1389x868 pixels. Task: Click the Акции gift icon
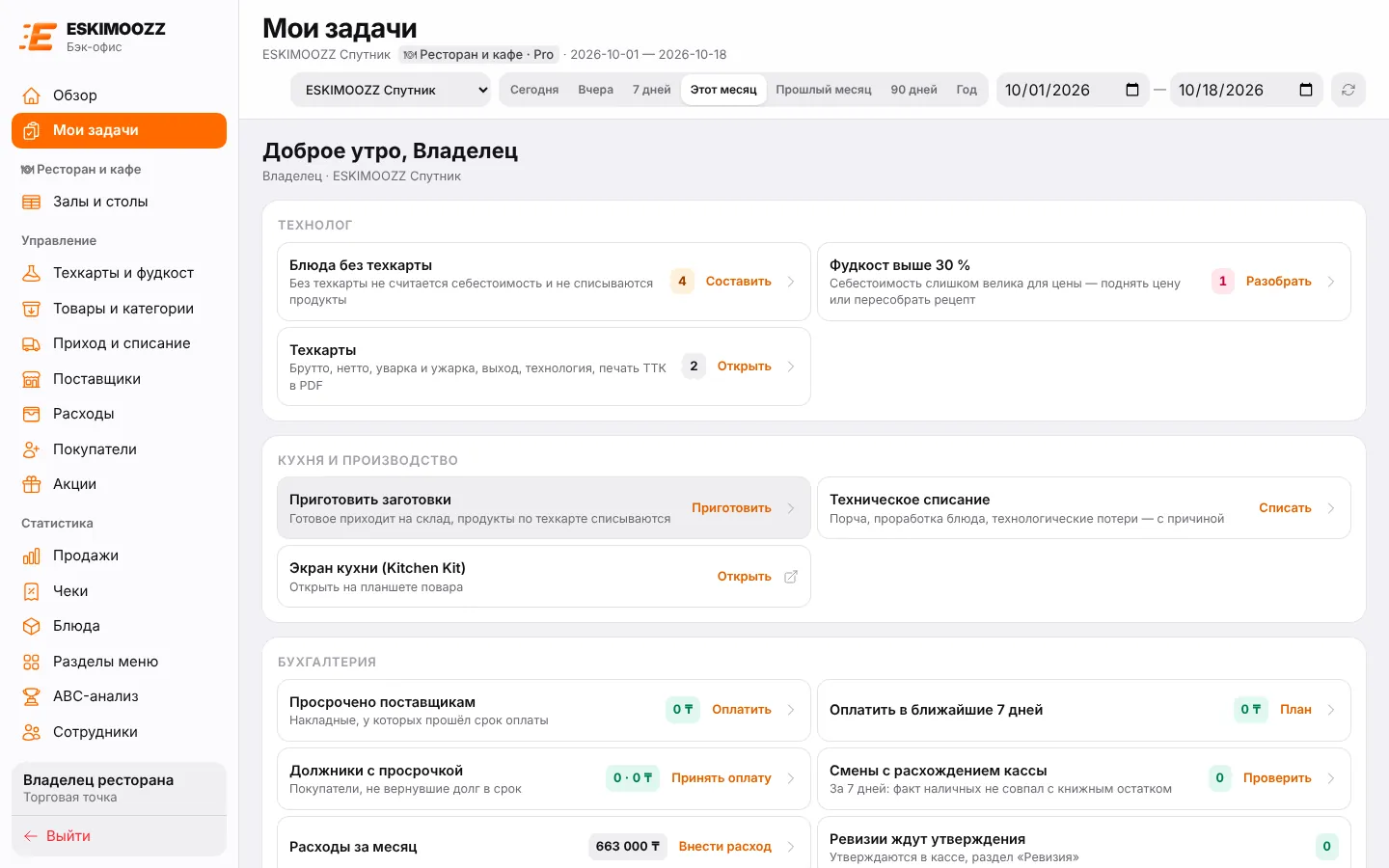pos(32,484)
